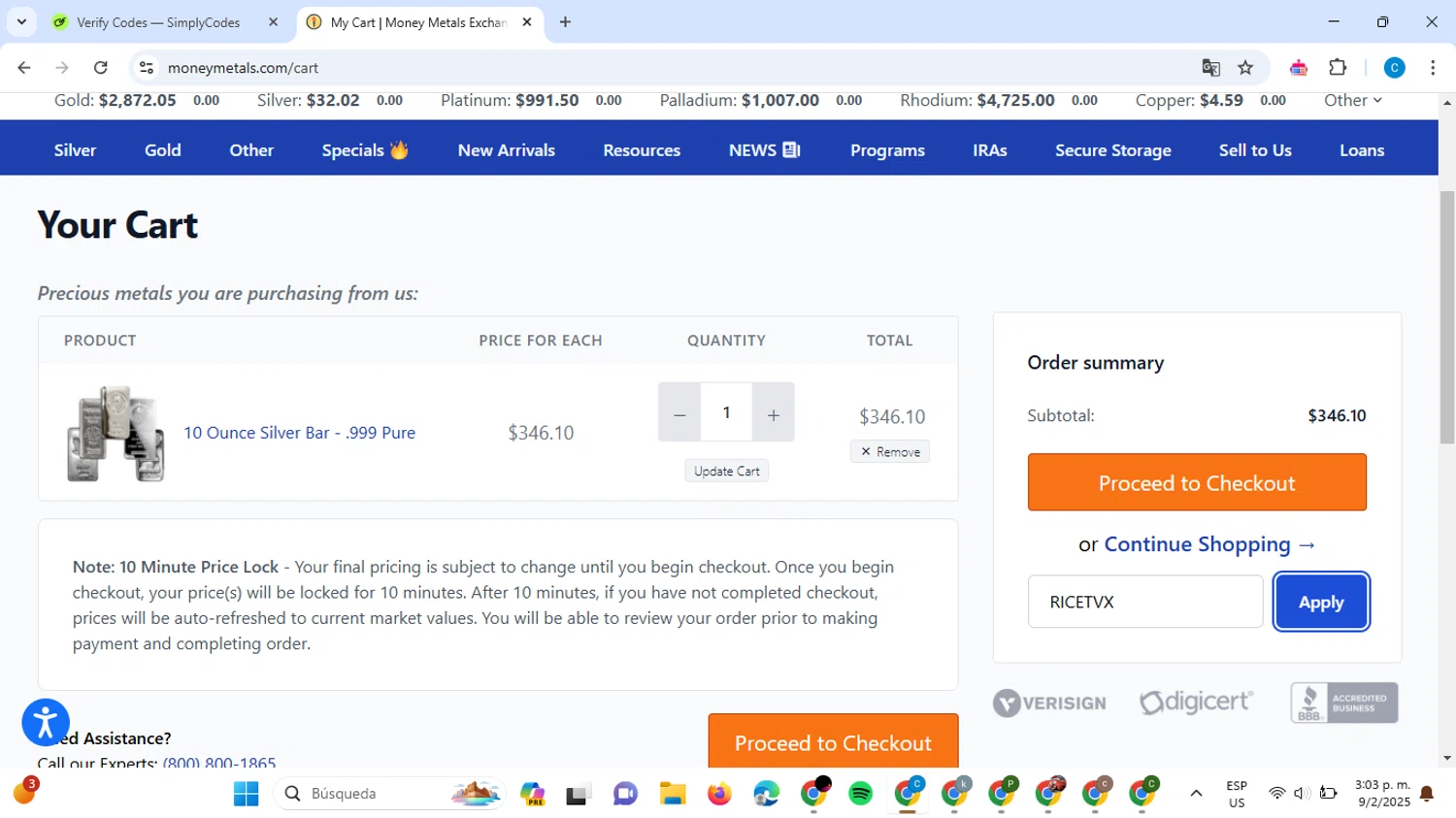Open Microsoft Edge from the taskbar
This screenshot has height=818, width=1456.
click(x=767, y=794)
